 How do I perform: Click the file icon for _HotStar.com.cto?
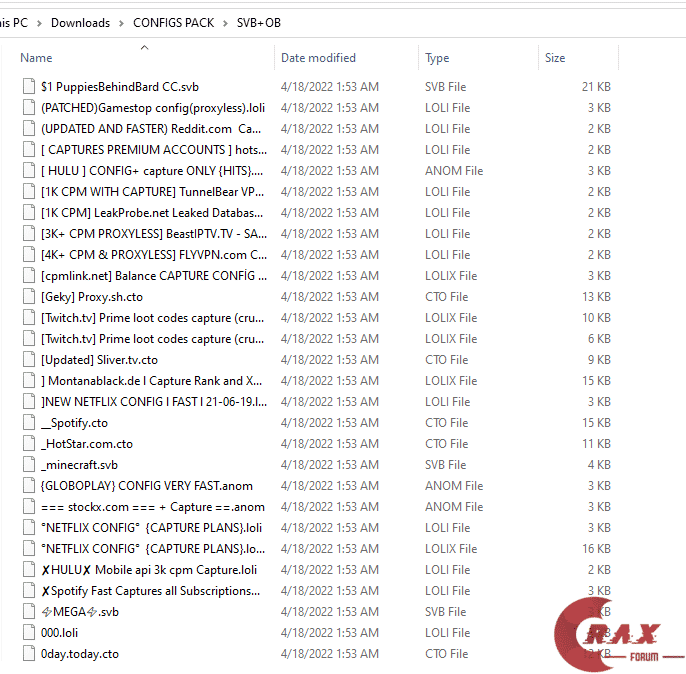pyautogui.click(x=29, y=444)
